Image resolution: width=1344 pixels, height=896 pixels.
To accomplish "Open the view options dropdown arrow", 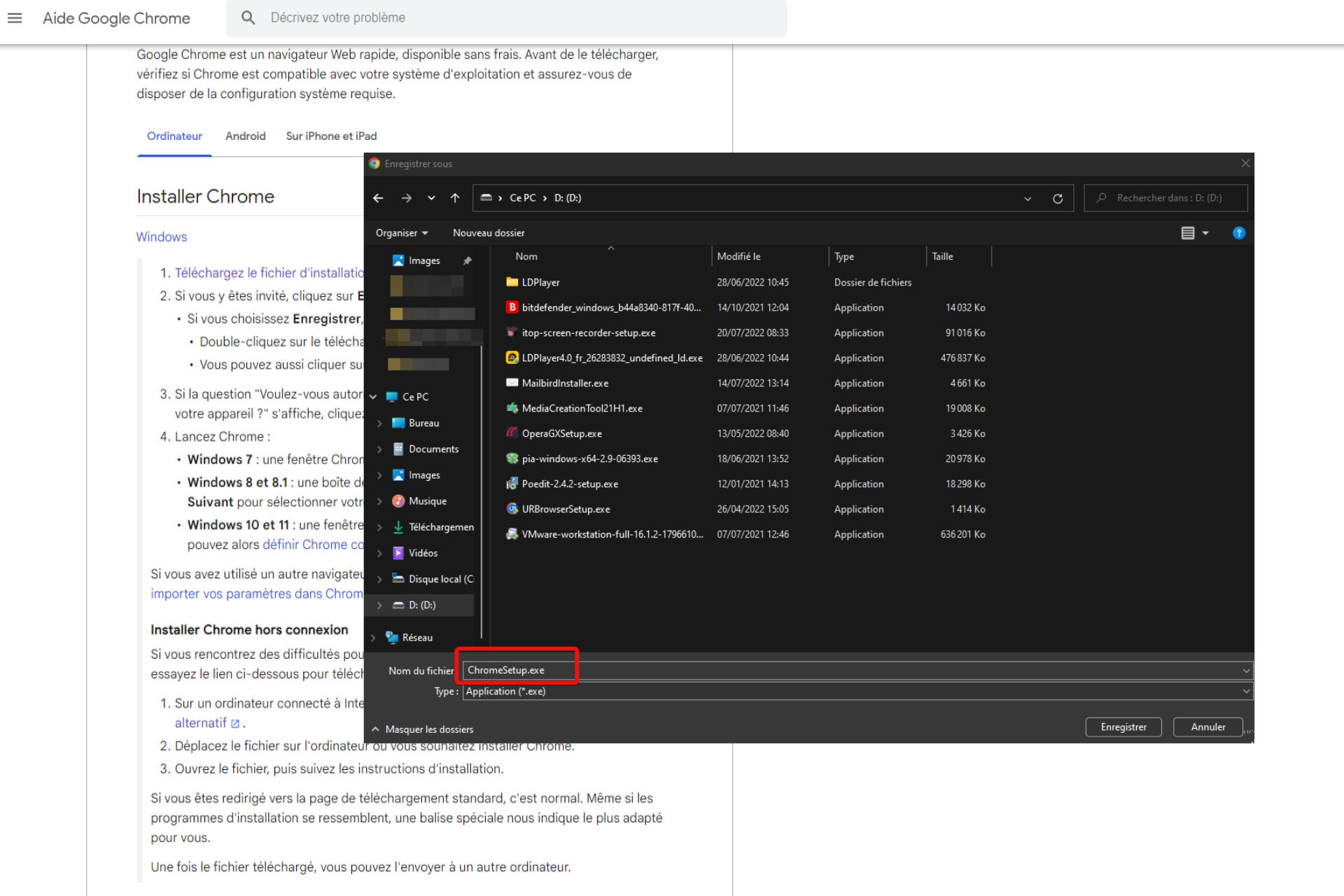I will [x=1205, y=233].
